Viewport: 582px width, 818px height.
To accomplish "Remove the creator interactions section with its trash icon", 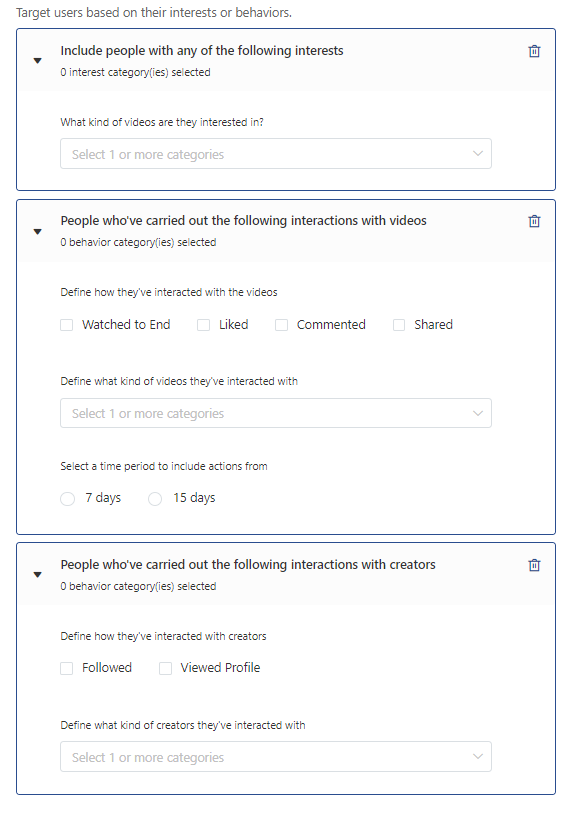I will tap(534, 565).
